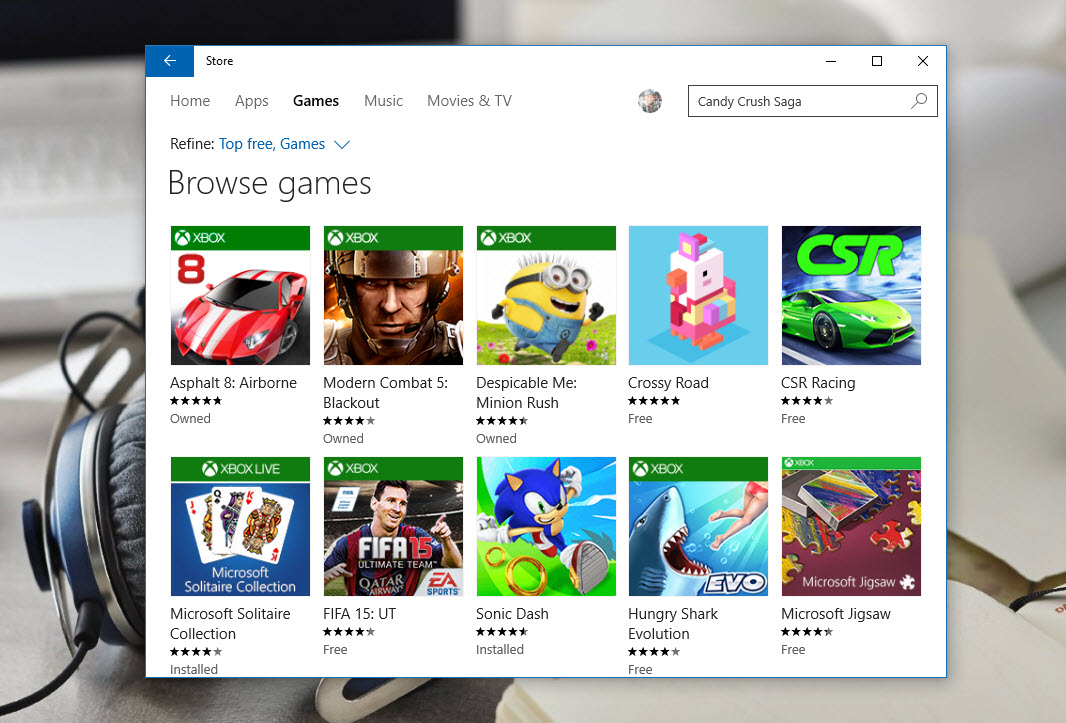Click the Free label under CSR Racing
The height and width of the screenshot is (723, 1066).
pos(793,418)
